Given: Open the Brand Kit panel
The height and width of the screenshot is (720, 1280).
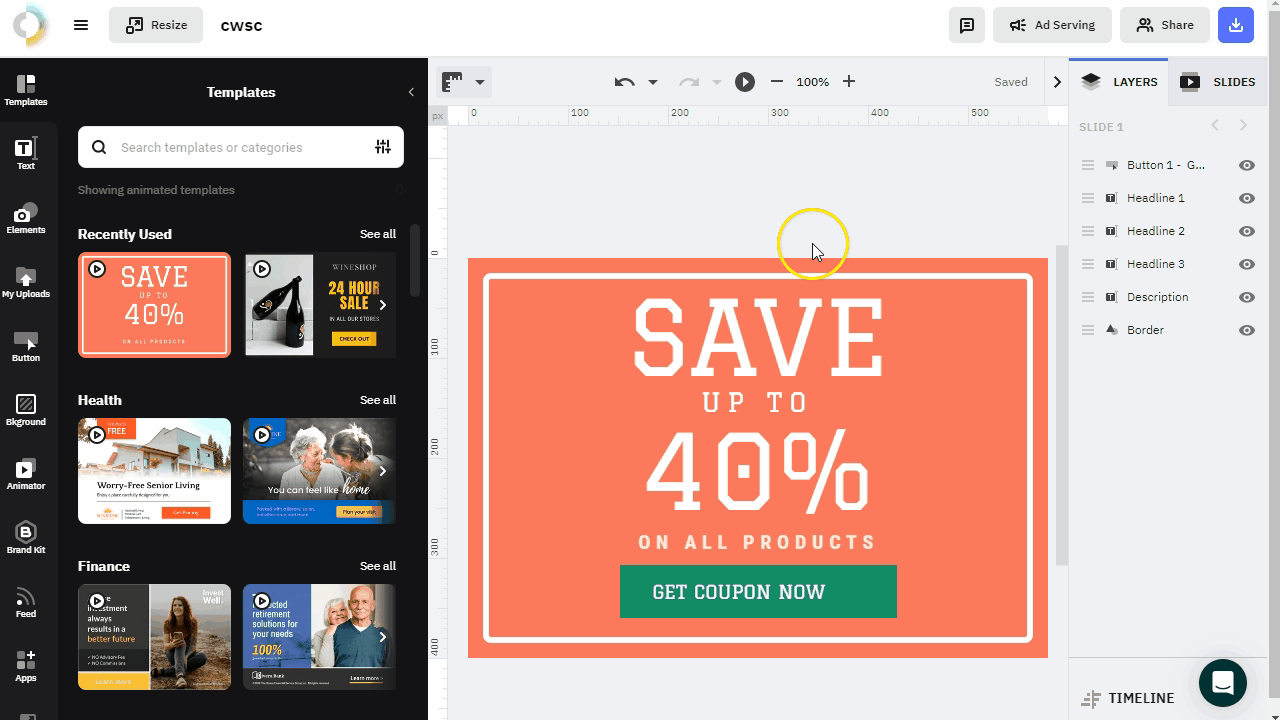Looking at the screenshot, I should click(x=26, y=537).
